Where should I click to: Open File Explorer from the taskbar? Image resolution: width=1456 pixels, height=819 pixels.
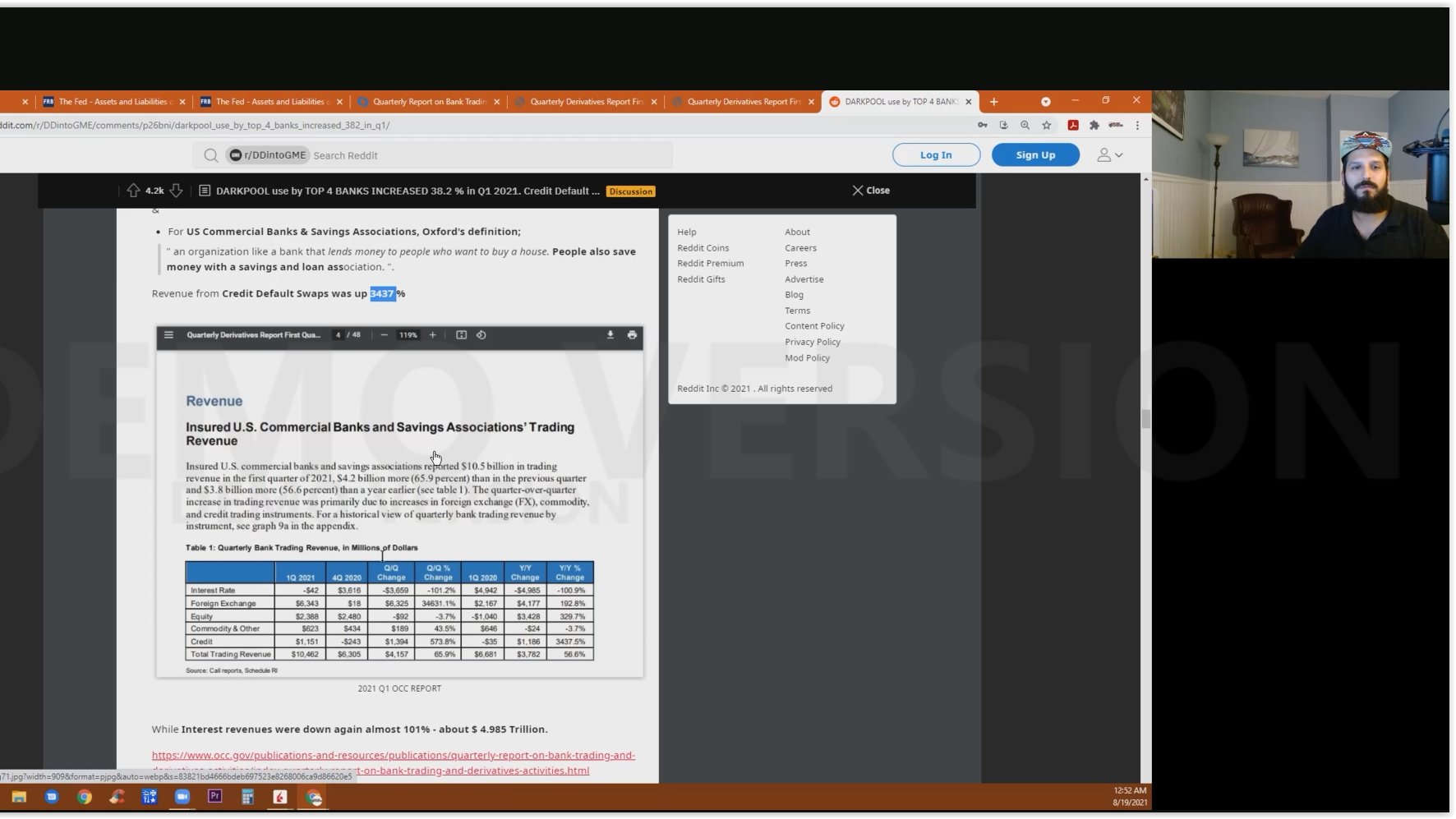[19, 796]
